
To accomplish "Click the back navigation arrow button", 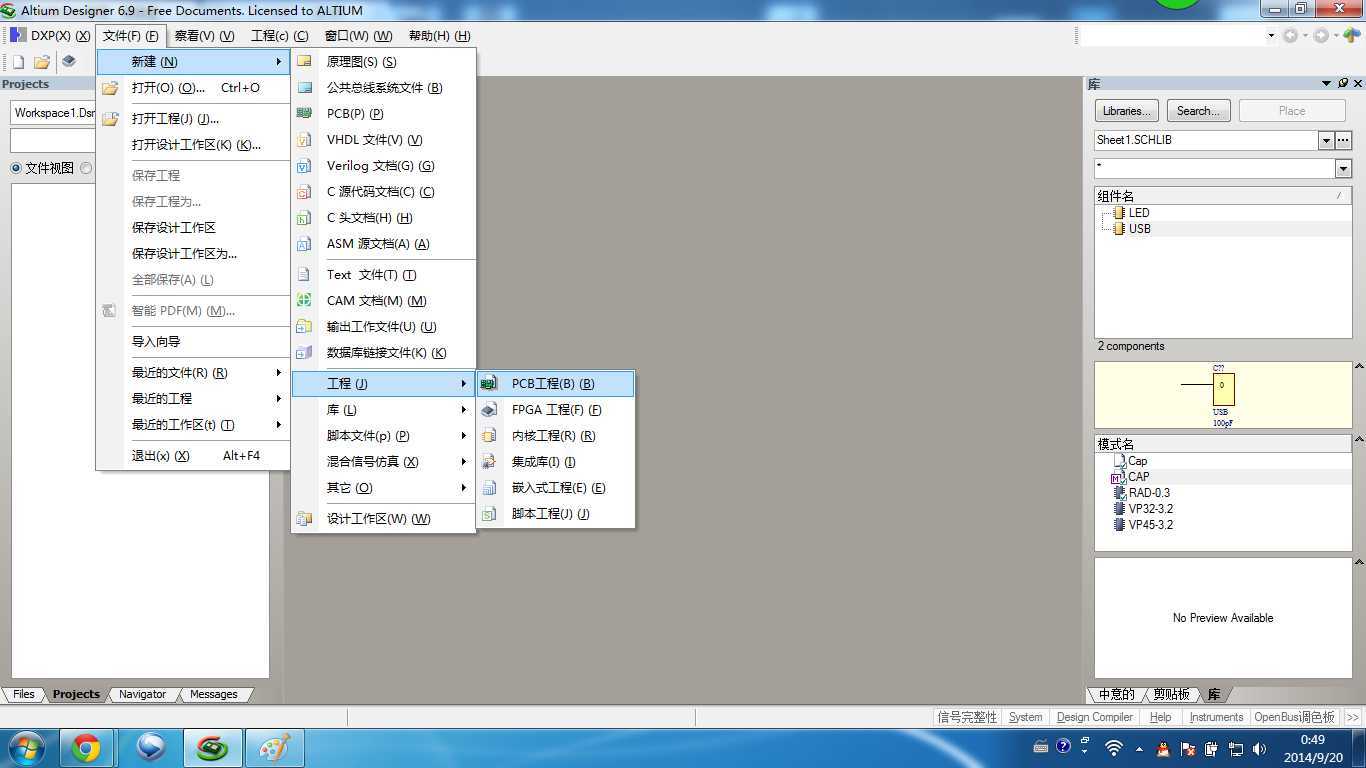I will pyautogui.click(x=1290, y=35).
